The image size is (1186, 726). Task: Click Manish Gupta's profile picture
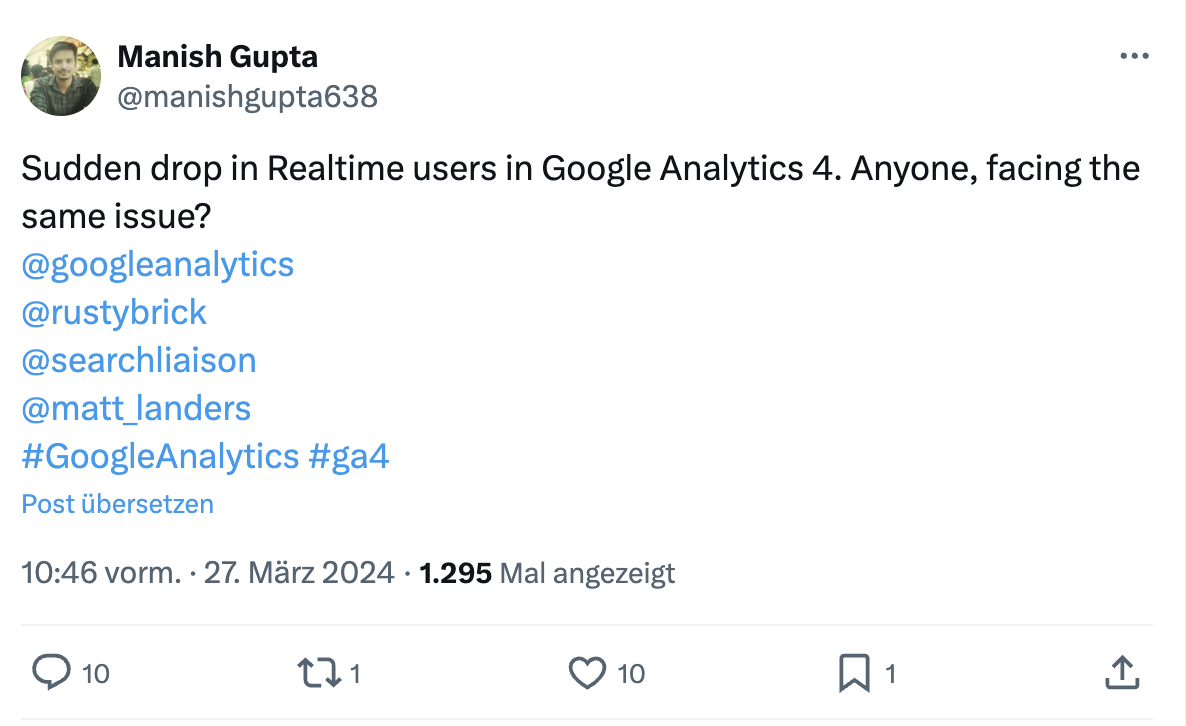(60, 75)
